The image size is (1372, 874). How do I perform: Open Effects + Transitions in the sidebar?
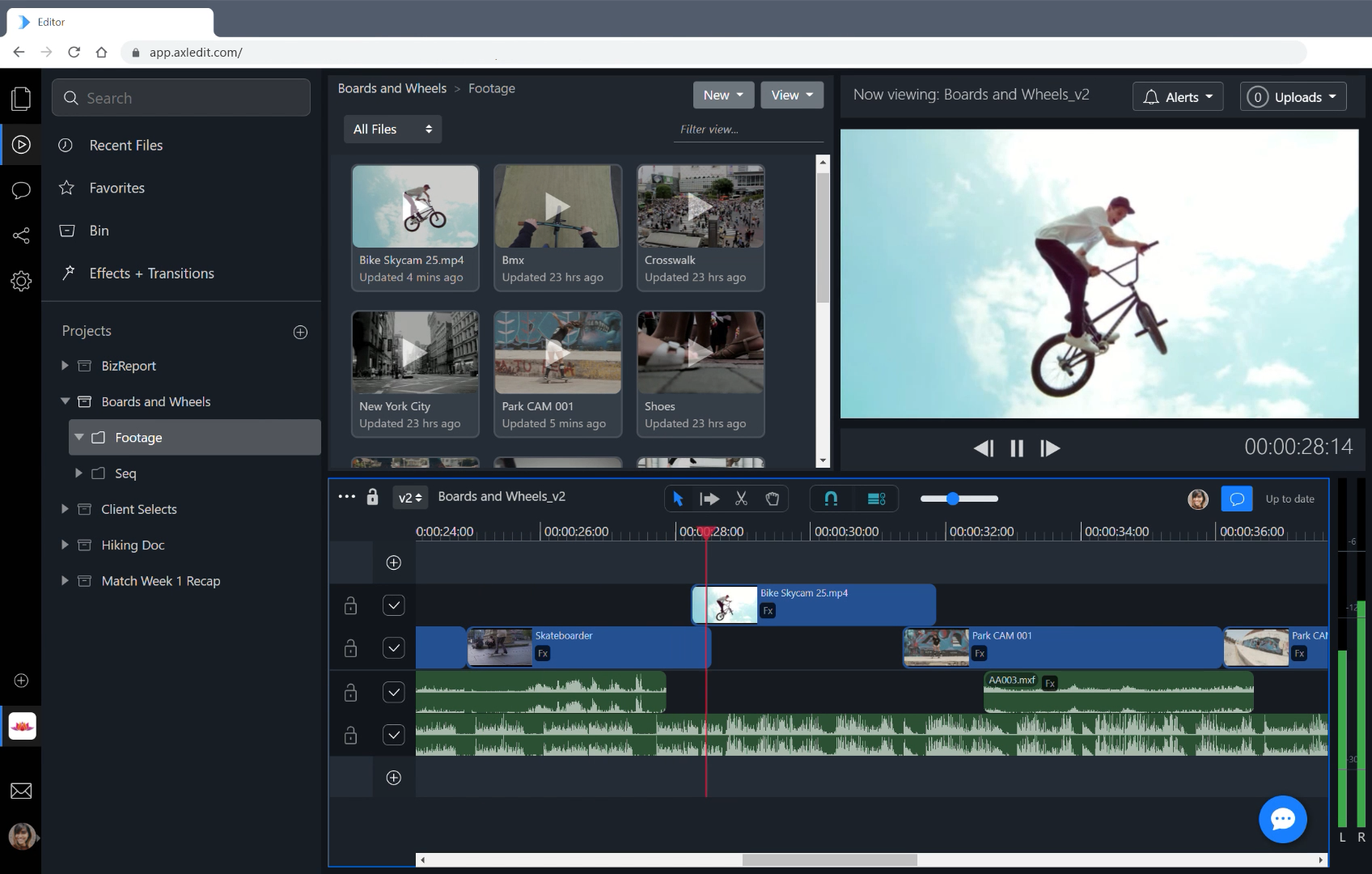click(x=151, y=273)
